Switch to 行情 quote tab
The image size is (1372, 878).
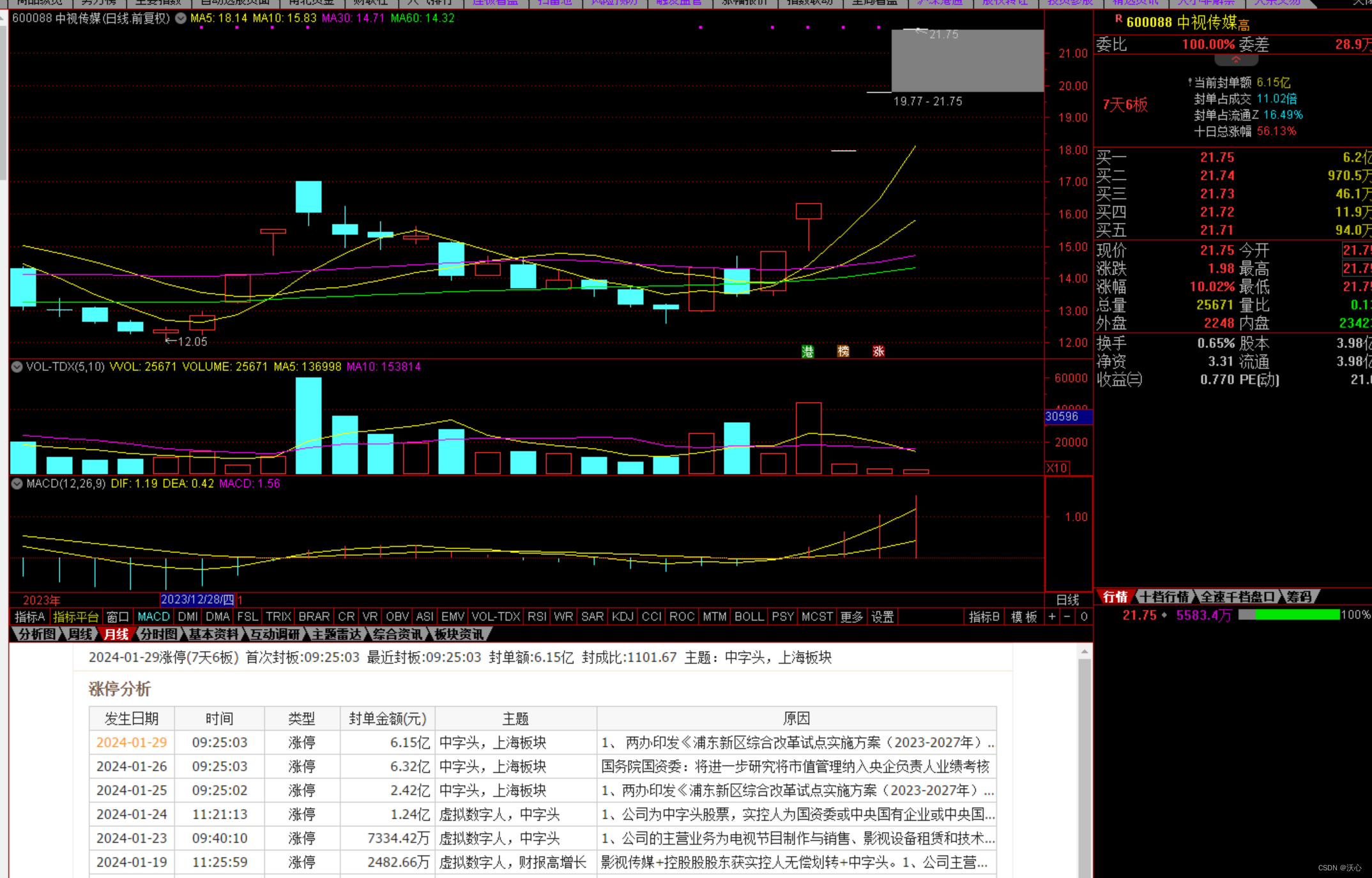click(1115, 596)
